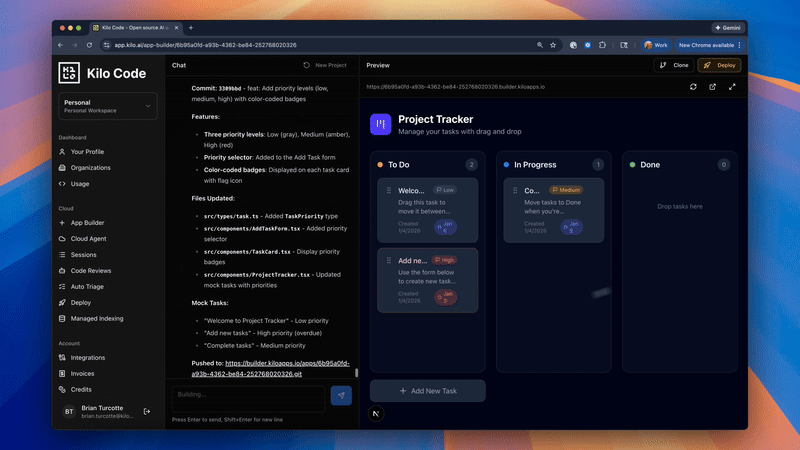Image resolution: width=800 pixels, height=450 pixels.
Task: Open the Work profile button
Action: coord(656,45)
